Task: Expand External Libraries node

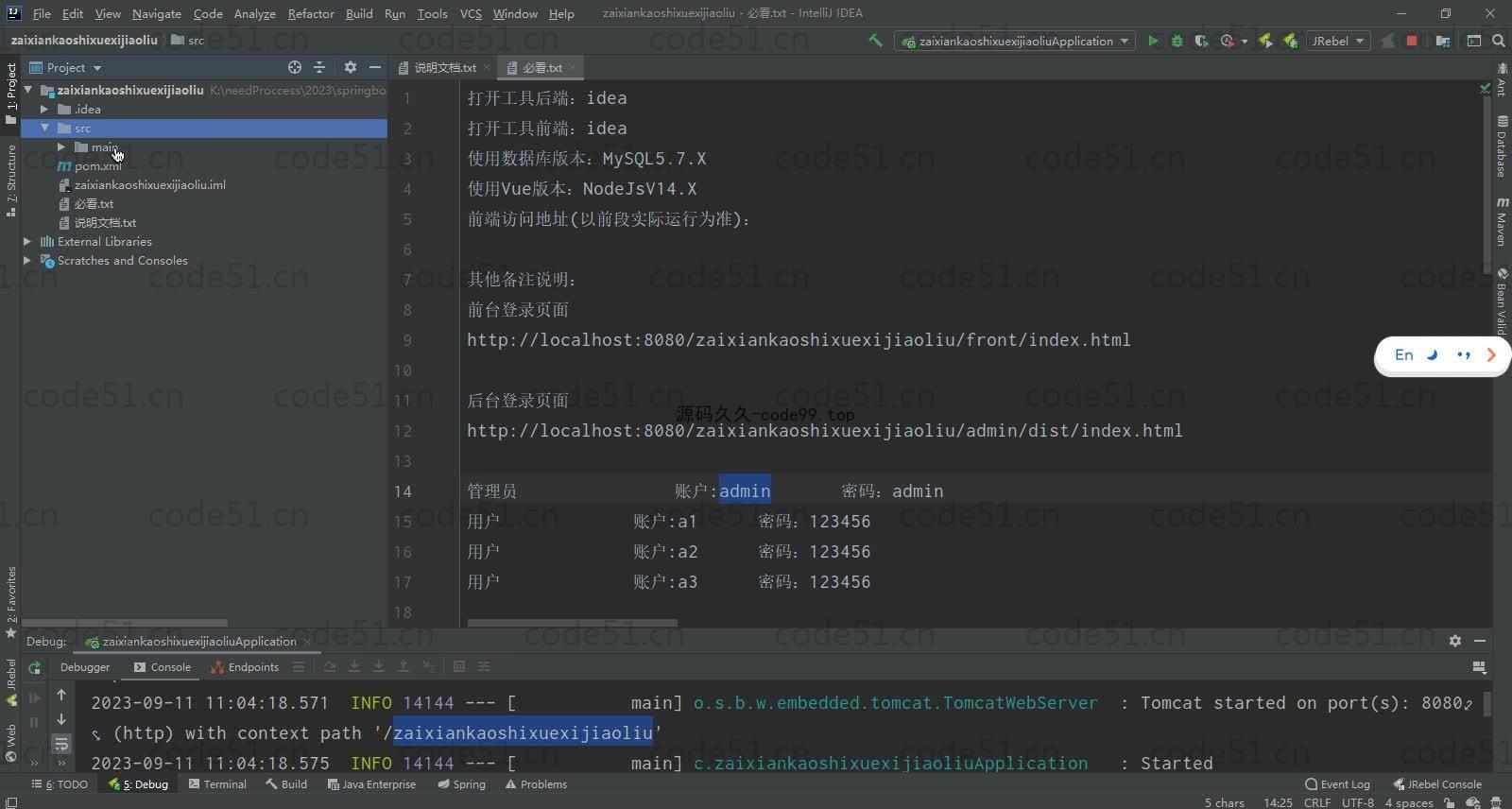Action: point(27,241)
